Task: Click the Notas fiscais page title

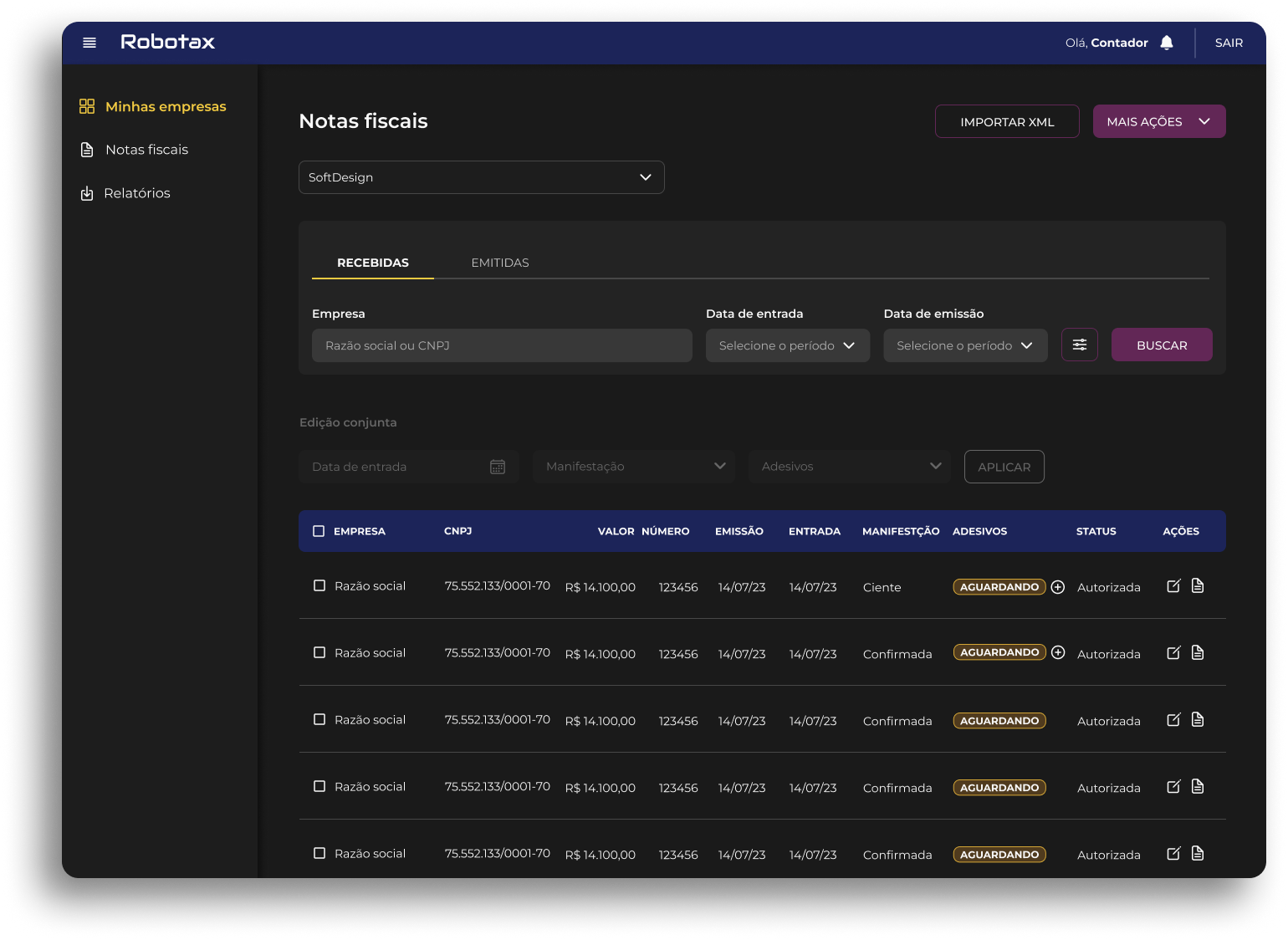Action: (363, 121)
